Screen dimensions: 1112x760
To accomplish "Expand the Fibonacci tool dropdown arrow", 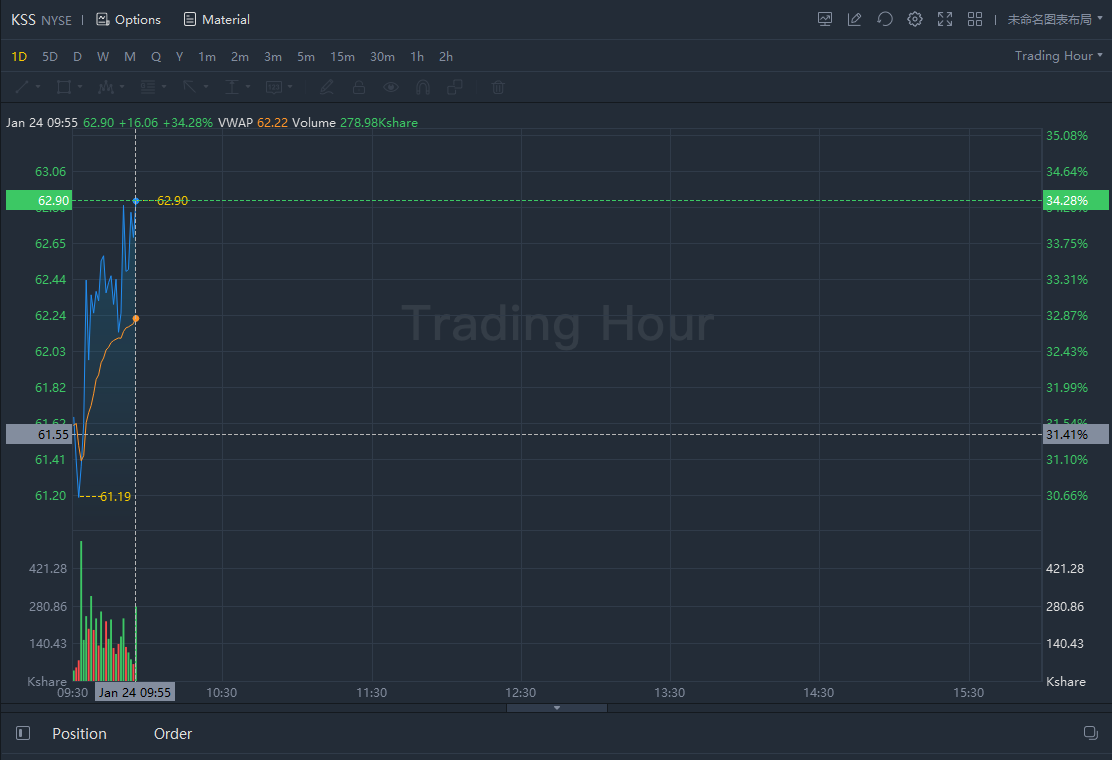I will pos(164,87).
